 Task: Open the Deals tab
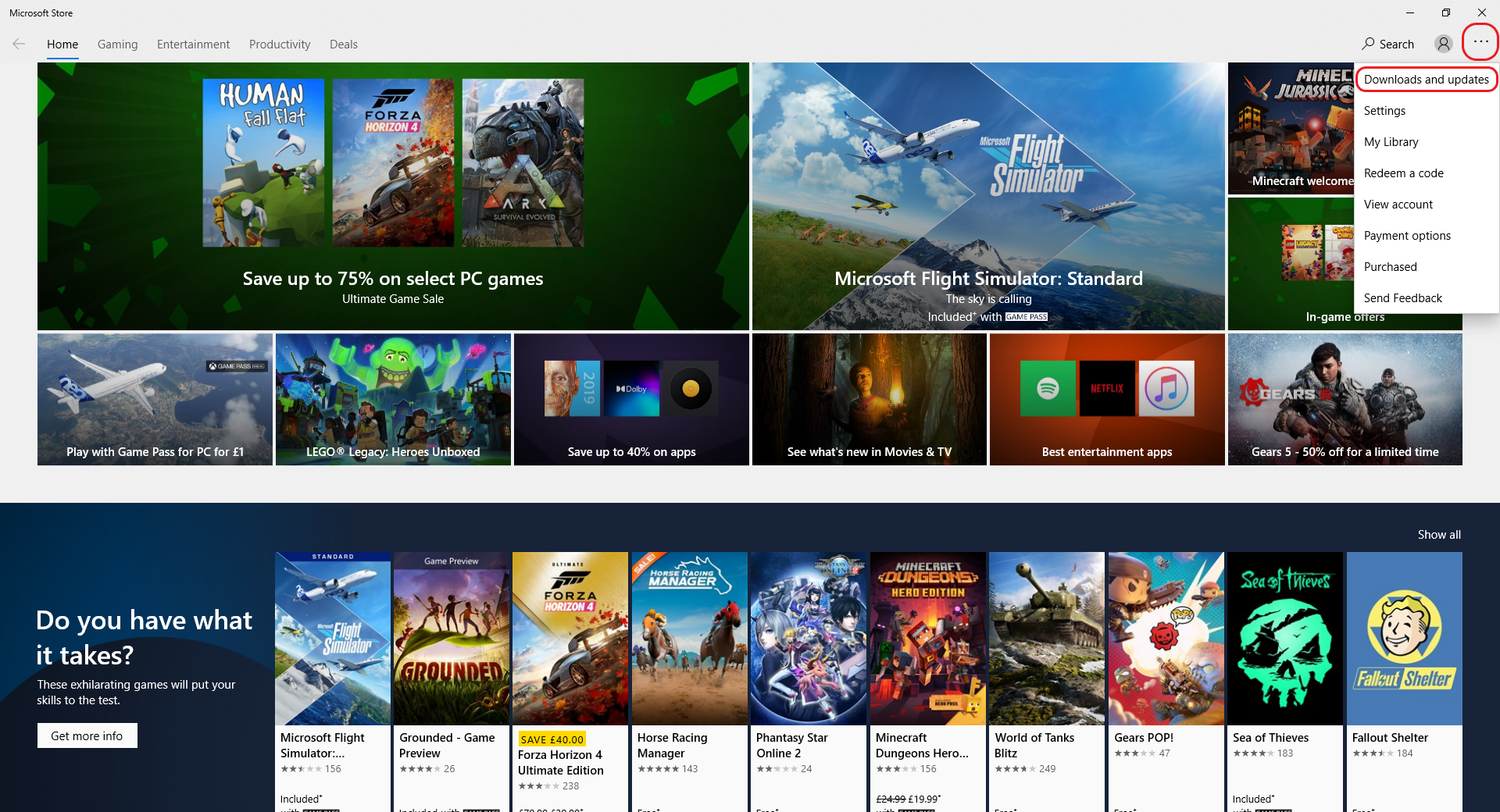pyautogui.click(x=344, y=45)
